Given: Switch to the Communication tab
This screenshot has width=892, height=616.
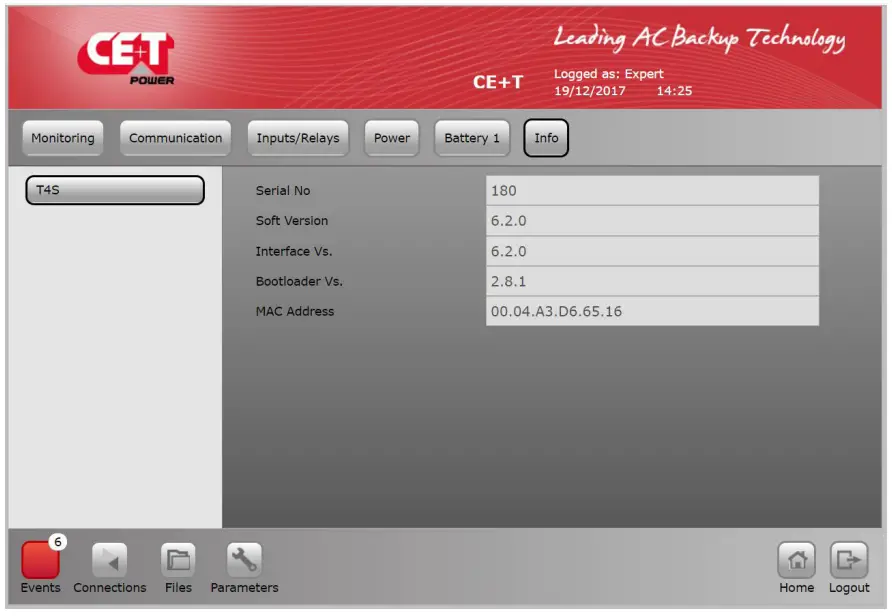Looking at the screenshot, I should (175, 138).
